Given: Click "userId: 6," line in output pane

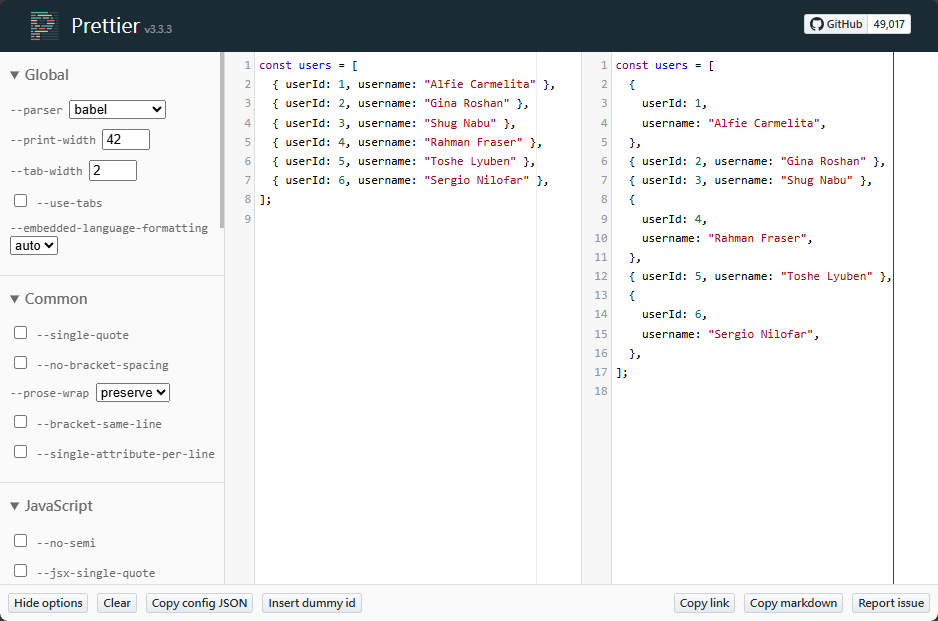Looking at the screenshot, I should (674, 314).
